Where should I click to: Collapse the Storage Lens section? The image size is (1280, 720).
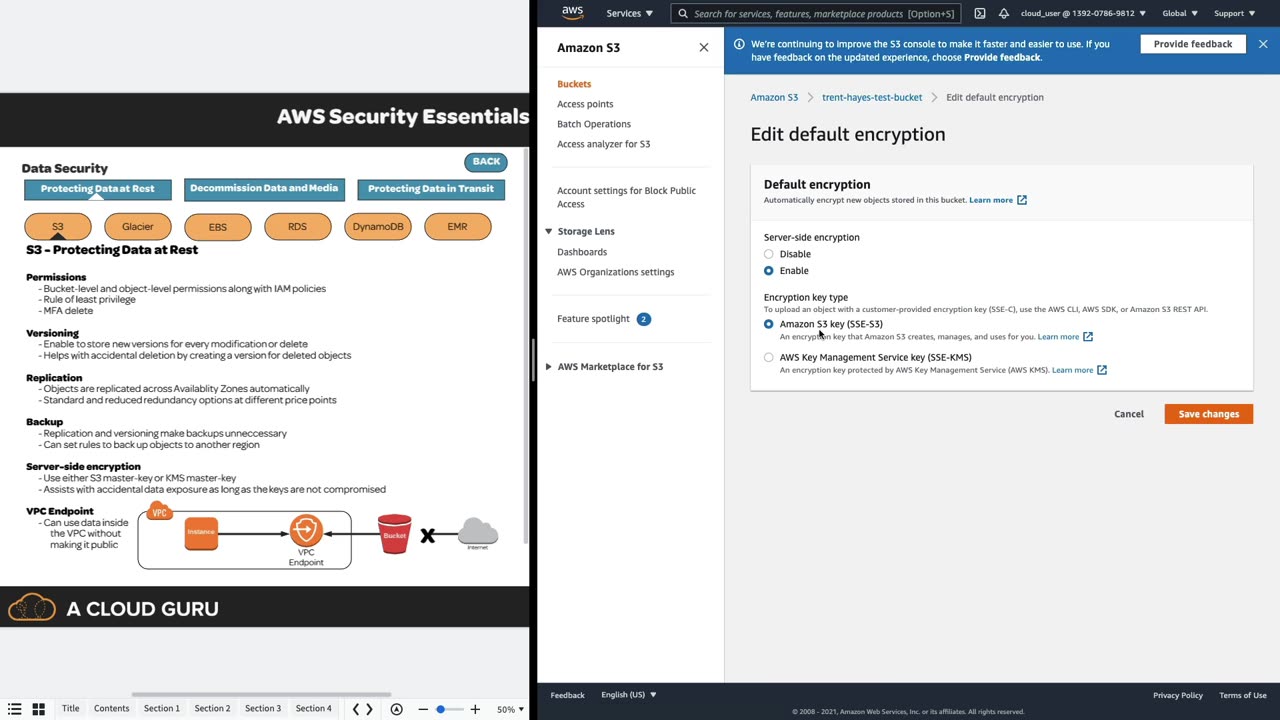click(x=548, y=231)
